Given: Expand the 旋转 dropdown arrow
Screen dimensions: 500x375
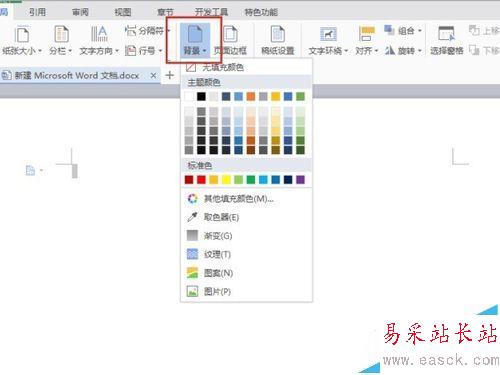Looking at the screenshot, I should point(420,51).
